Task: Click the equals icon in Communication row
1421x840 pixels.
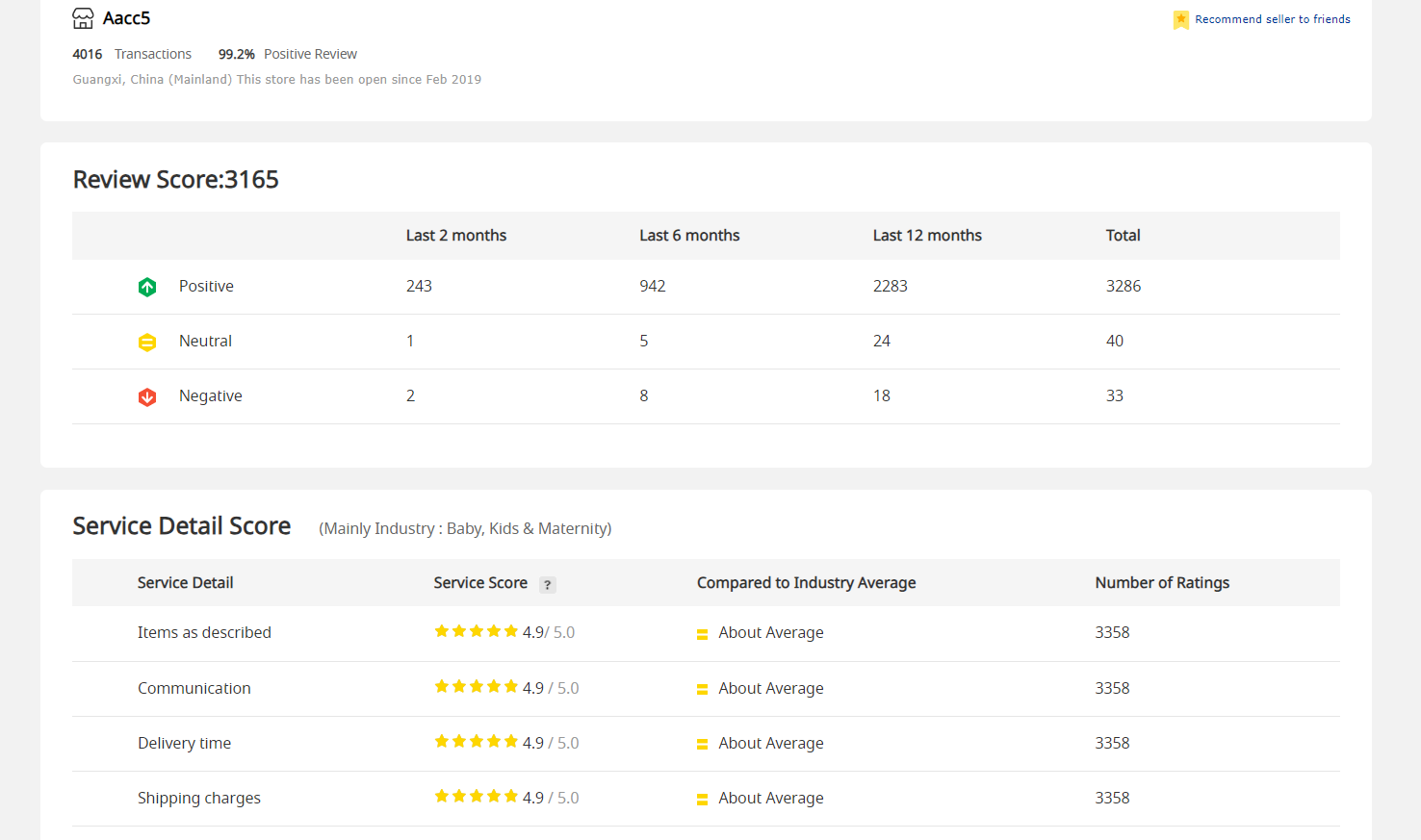Action: (x=702, y=689)
